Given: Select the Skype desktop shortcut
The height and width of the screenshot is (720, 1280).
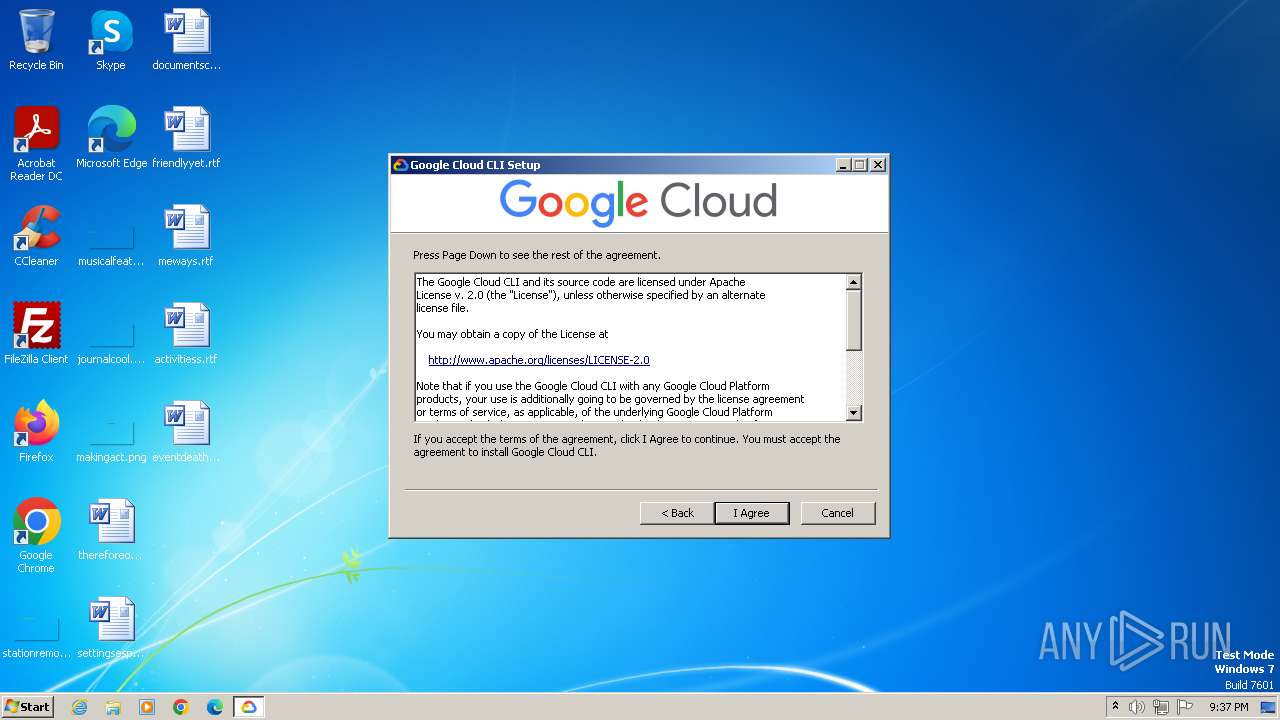Looking at the screenshot, I should 111,40.
